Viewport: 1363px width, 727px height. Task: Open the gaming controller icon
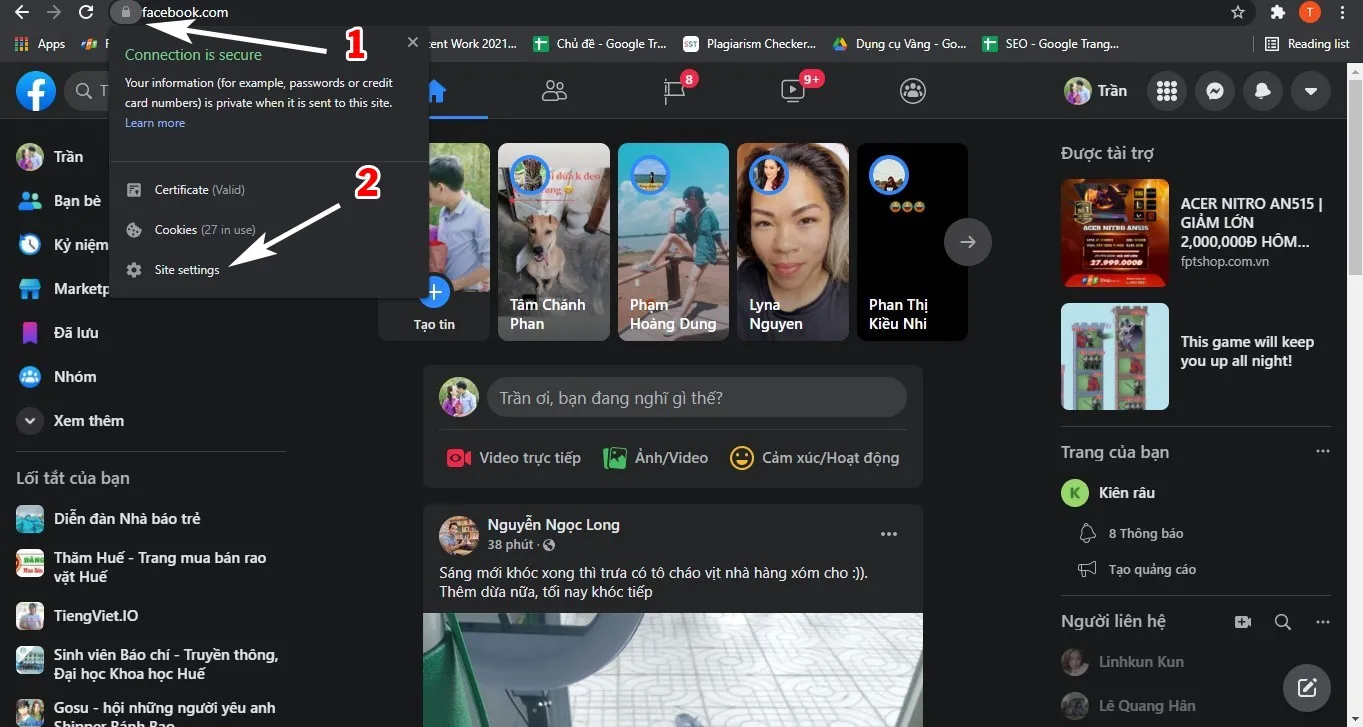(912, 91)
